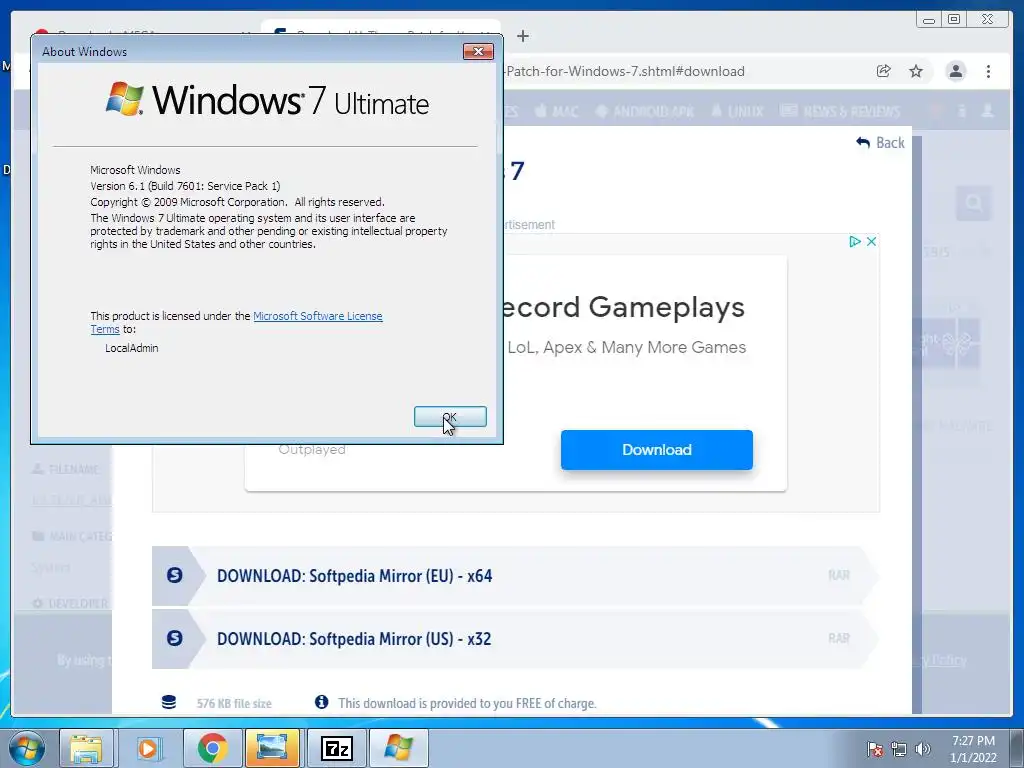Open NEWS & REVIEWS in Softpedia navigation
This screenshot has width=1024, height=768.
(840, 111)
